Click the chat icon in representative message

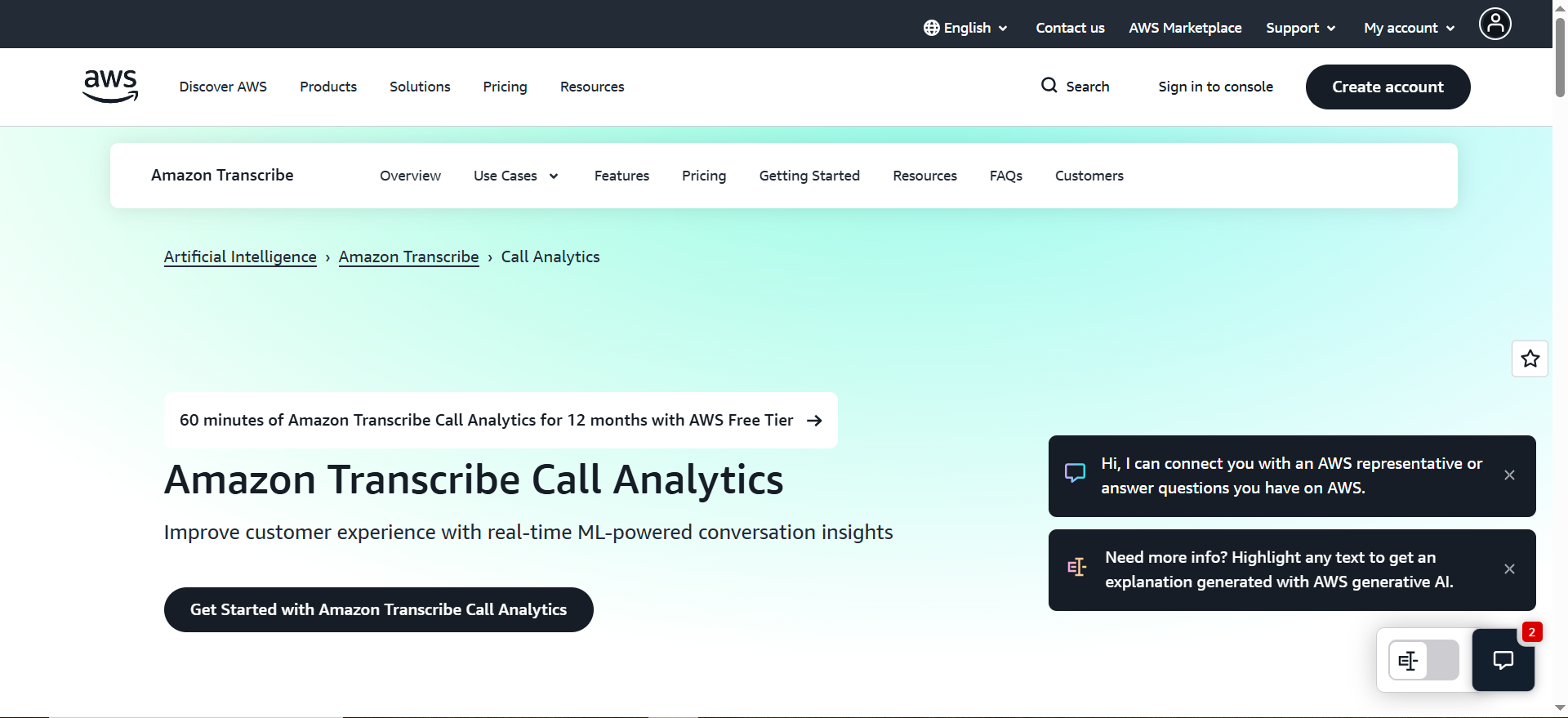(x=1075, y=473)
